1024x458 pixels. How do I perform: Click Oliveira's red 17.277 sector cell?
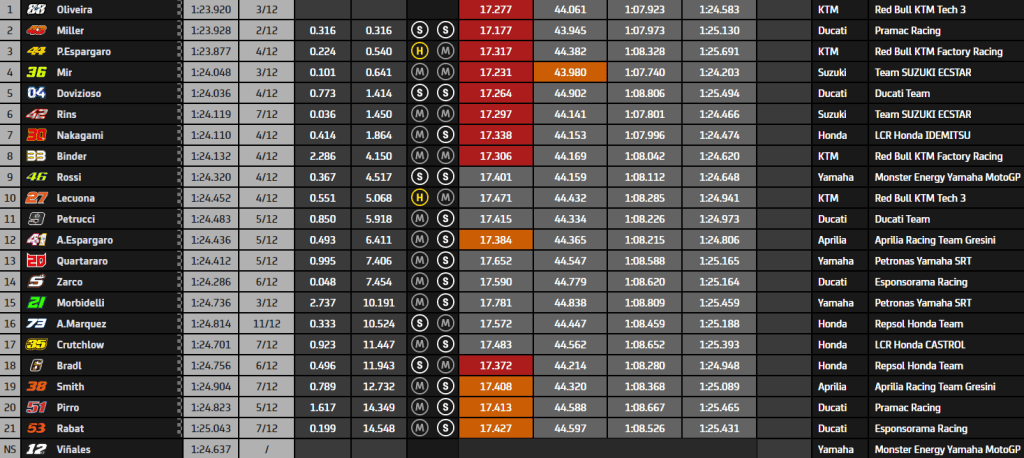tap(496, 10)
